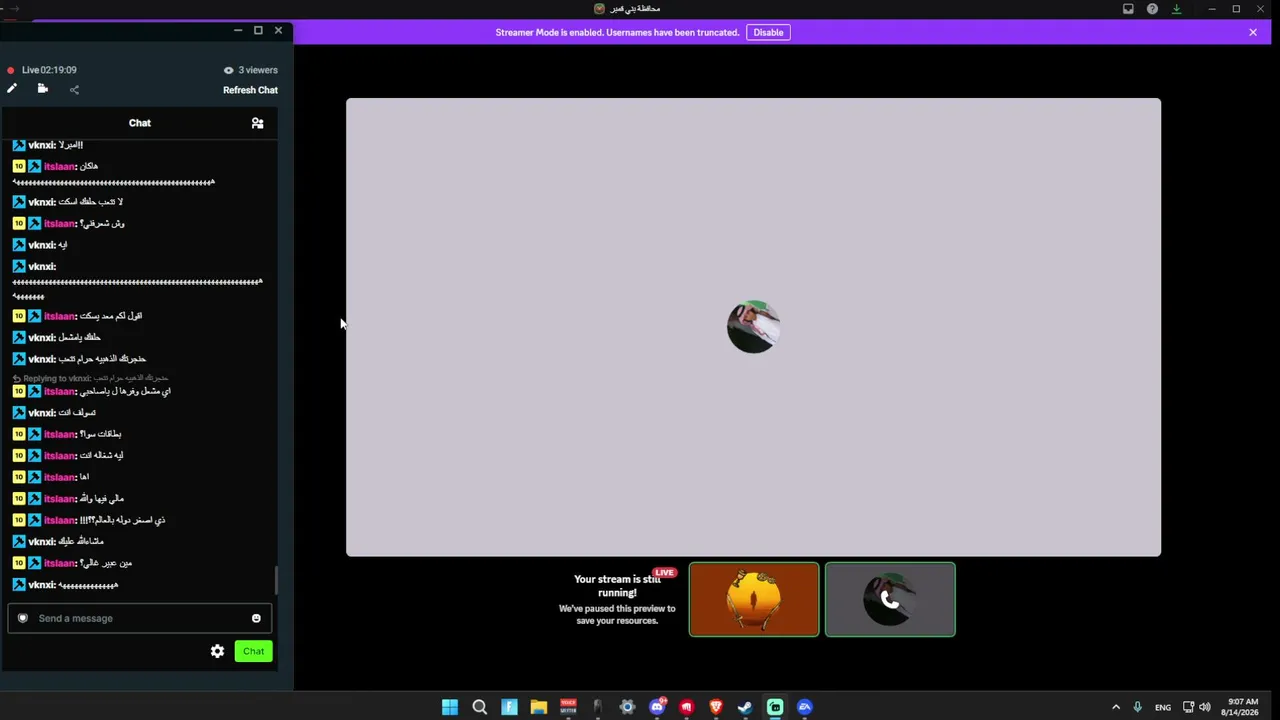Disable Streamer Mode from the banner
This screenshot has height=720, width=1280.
coord(768,32)
